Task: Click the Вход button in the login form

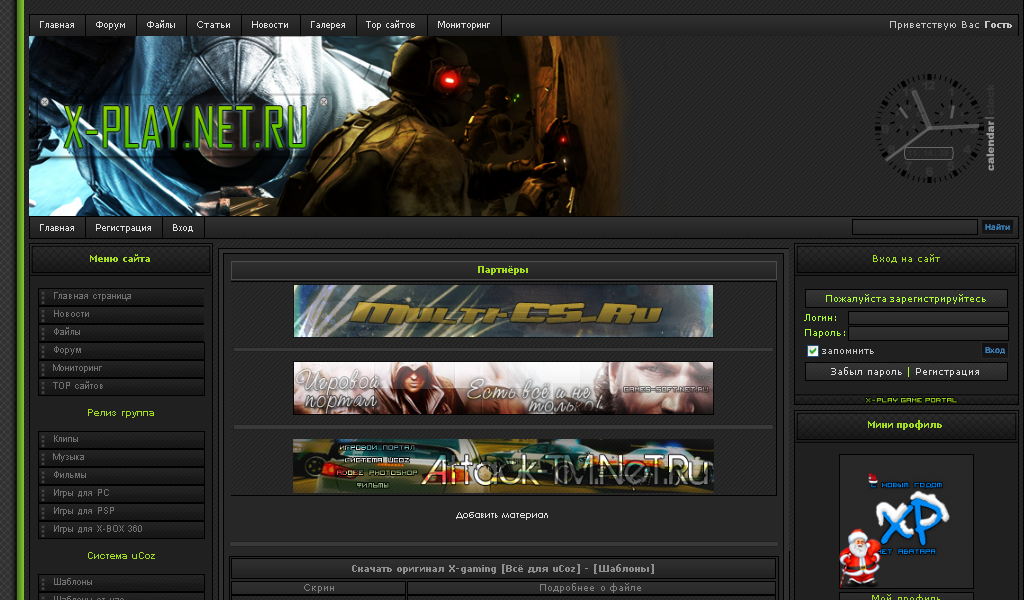Action: (995, 351)
